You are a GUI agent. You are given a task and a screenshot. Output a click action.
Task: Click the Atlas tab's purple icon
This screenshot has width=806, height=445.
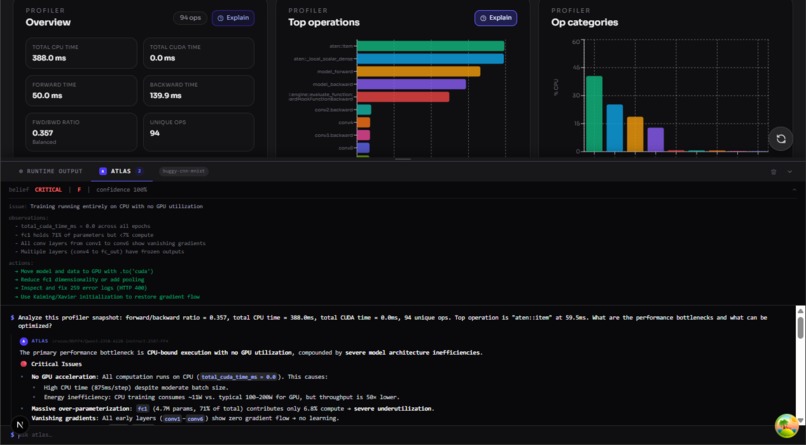click(103, 171)
